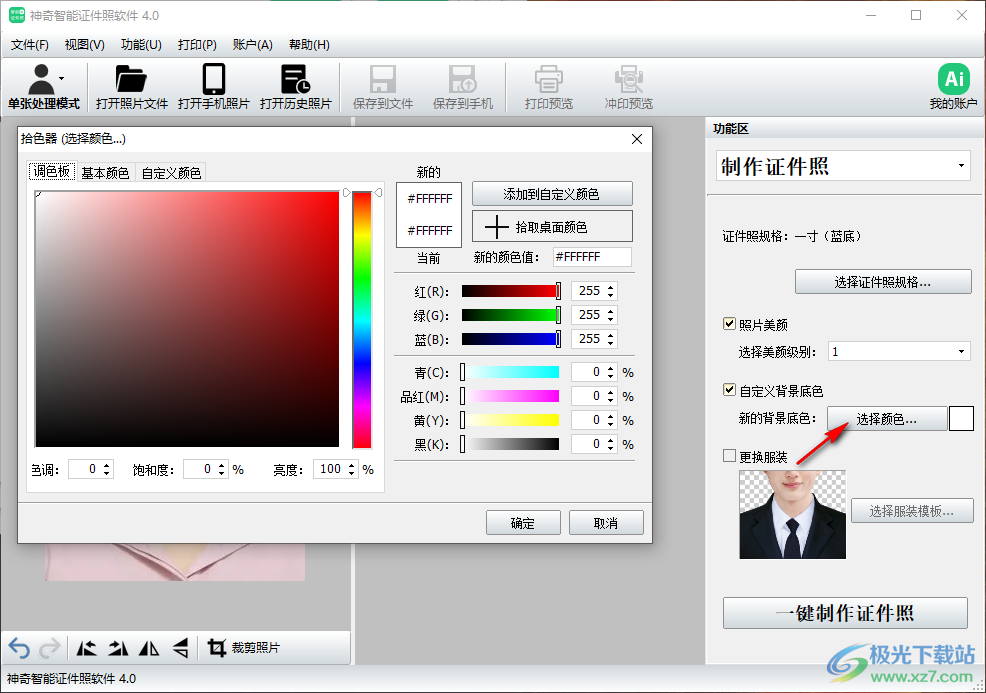The width and height of the screenshot is (986, 693).
Task: Click the green (G) value stepper arrows
Action: click(611, 314)
